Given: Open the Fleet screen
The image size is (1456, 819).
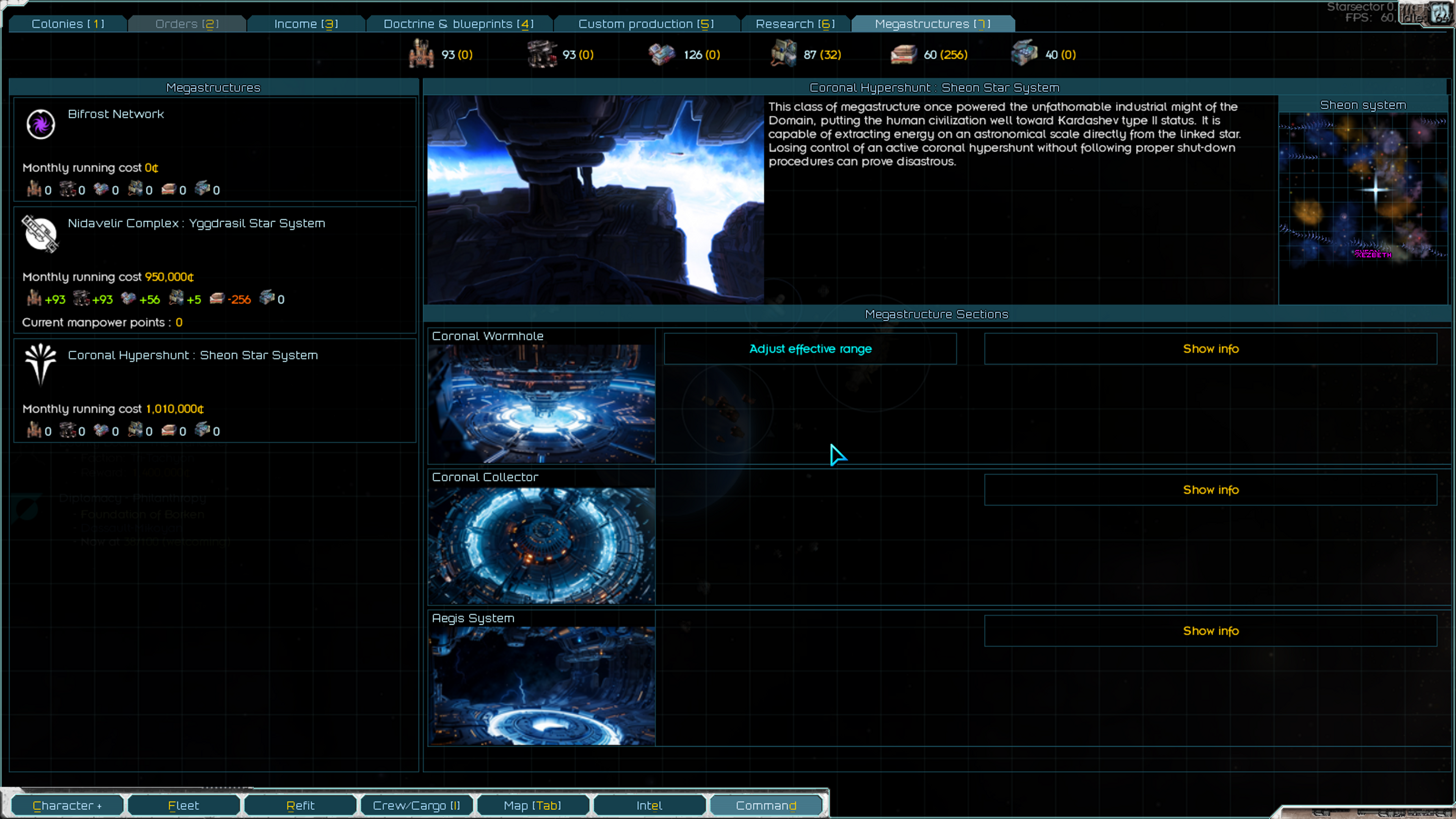Looking at the screenshot, I should [x=184, y=805].
